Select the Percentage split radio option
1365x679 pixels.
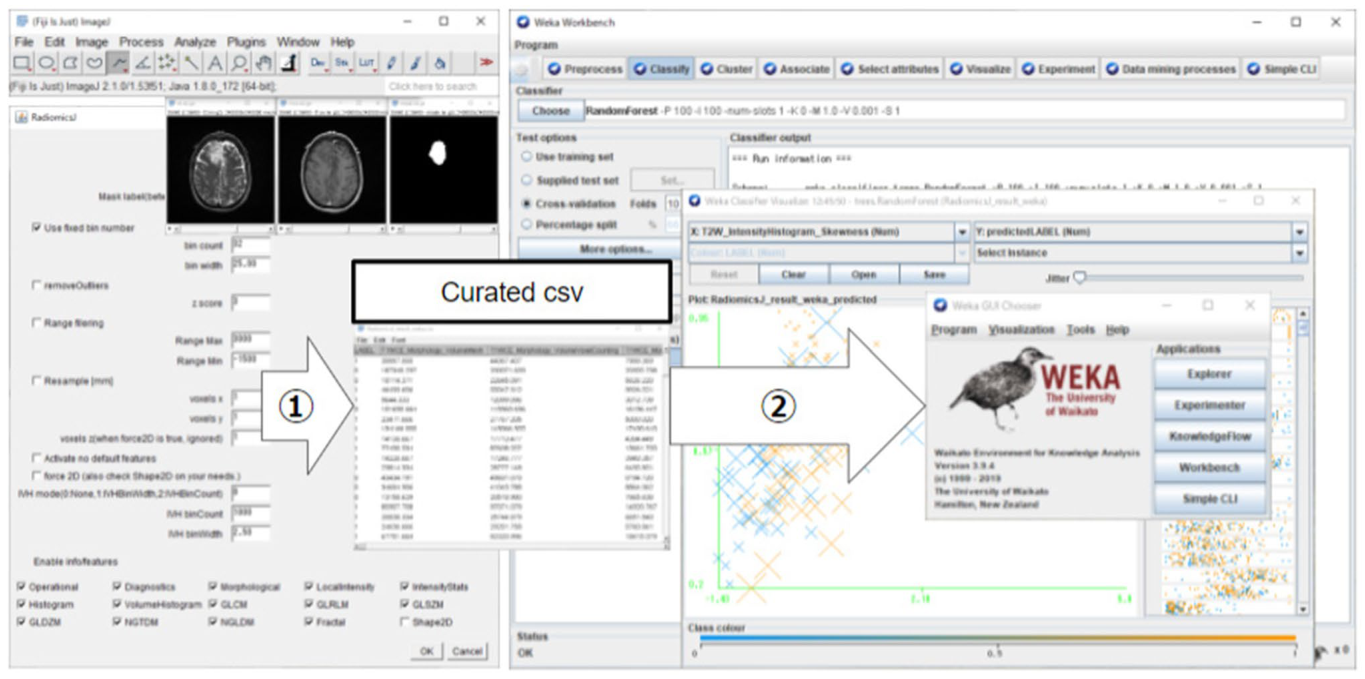[x=526, y=225]
